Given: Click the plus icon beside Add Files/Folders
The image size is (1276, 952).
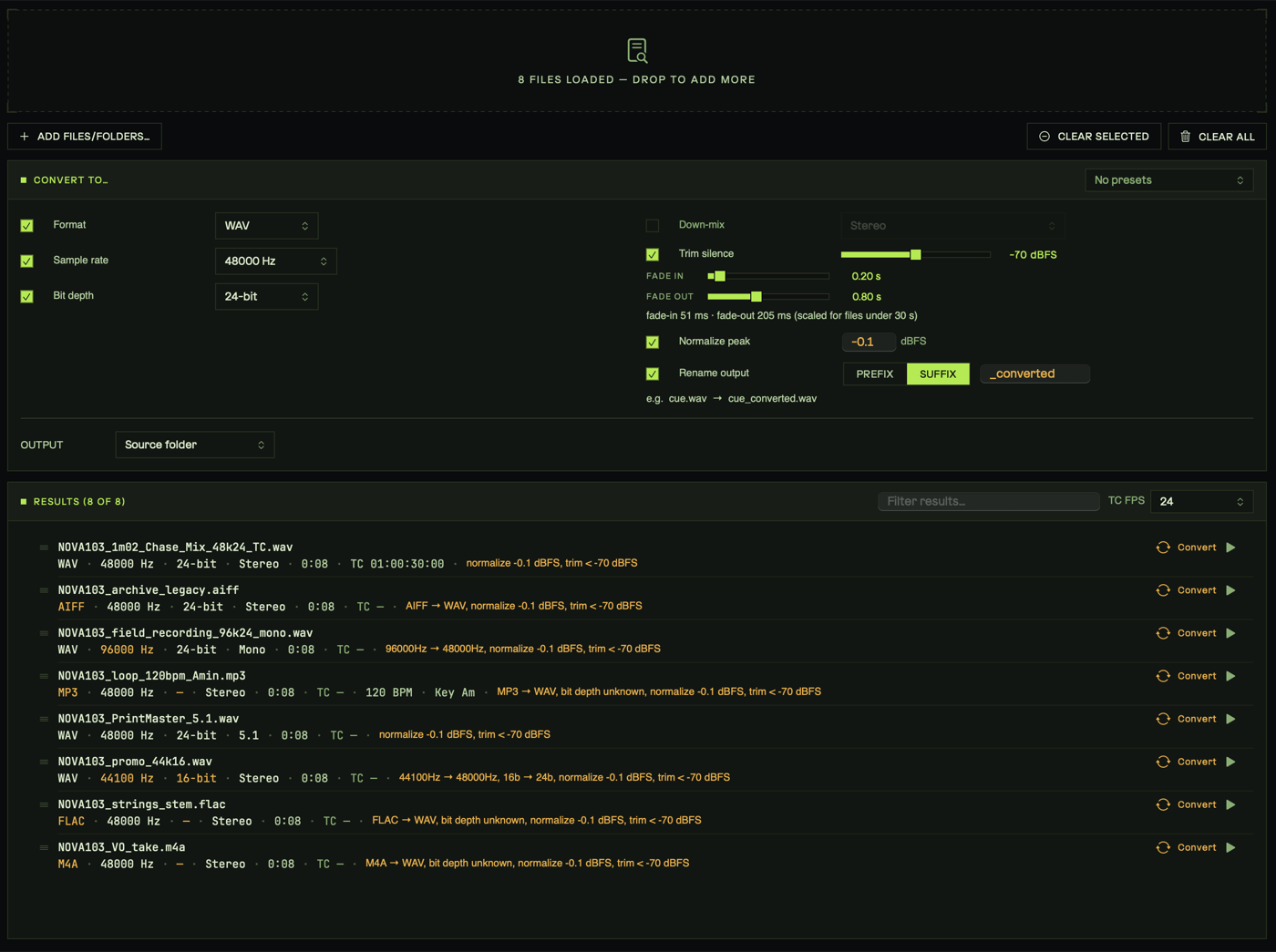Looking at the screenshot, I should click(x=25, y=137).
